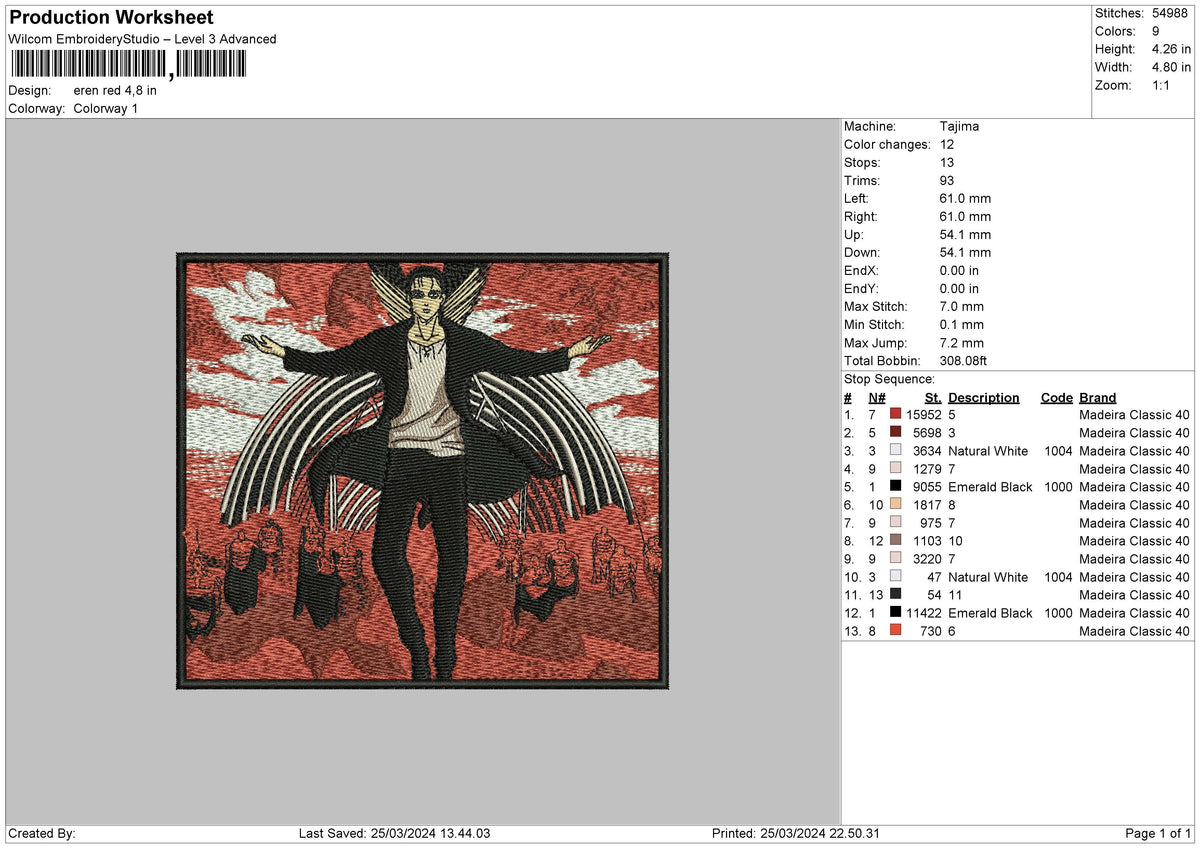The width and height of the screenshot is (1200, 848).
Task: Click the total bobbin value '308.08ft'
Action: pos(964,361)
